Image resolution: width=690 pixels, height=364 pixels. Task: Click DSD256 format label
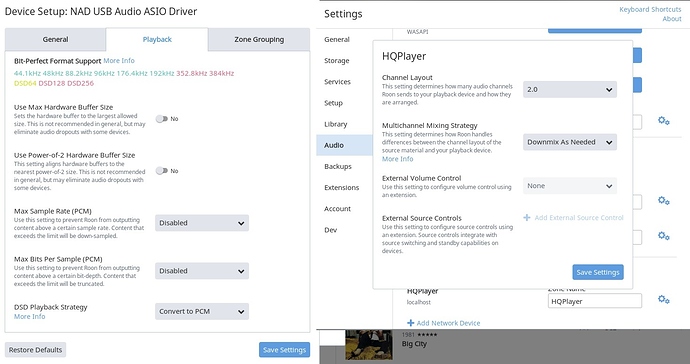click(x=81, y=83)
